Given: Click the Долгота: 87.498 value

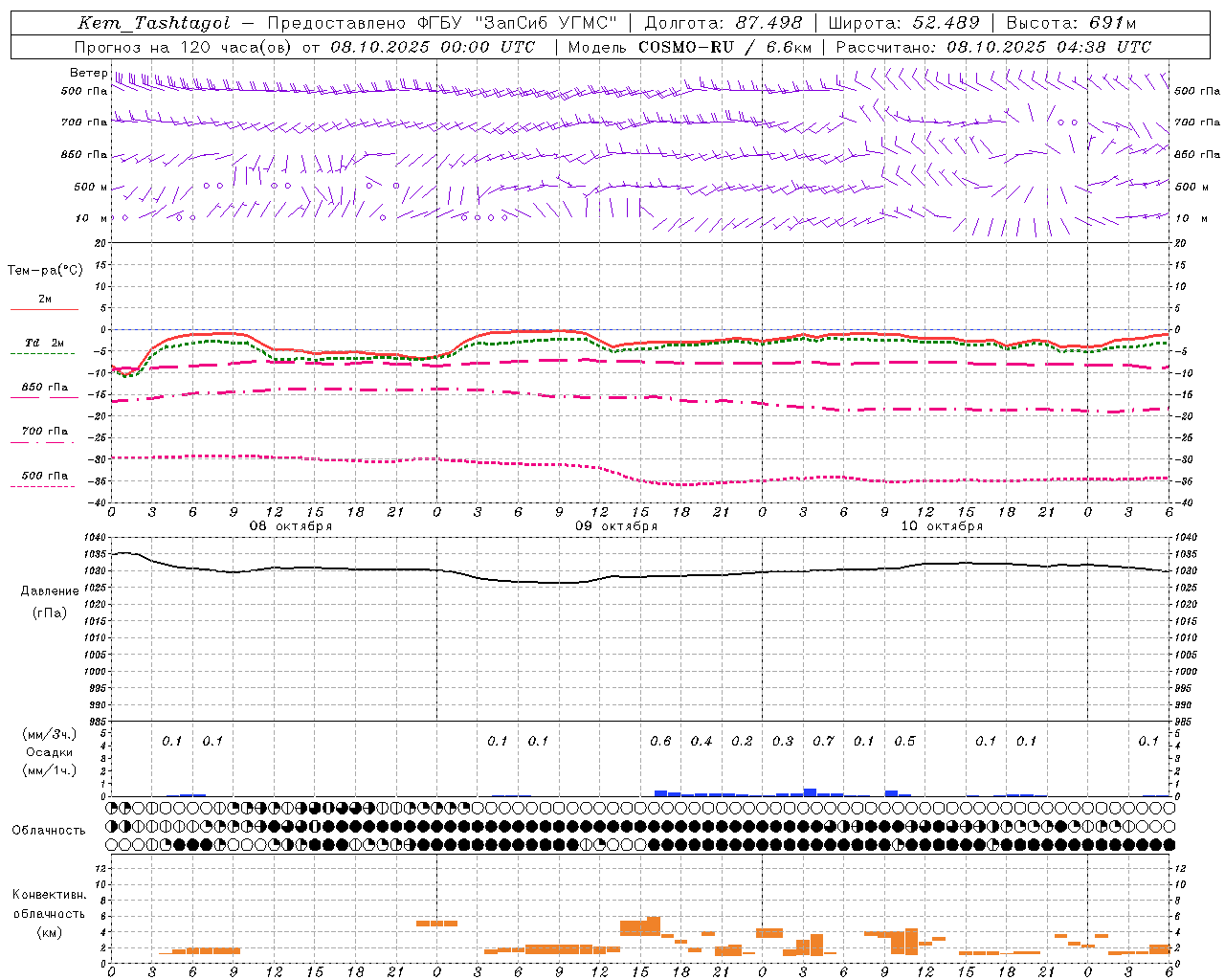Looking at the screenshot, I should 723,23.
